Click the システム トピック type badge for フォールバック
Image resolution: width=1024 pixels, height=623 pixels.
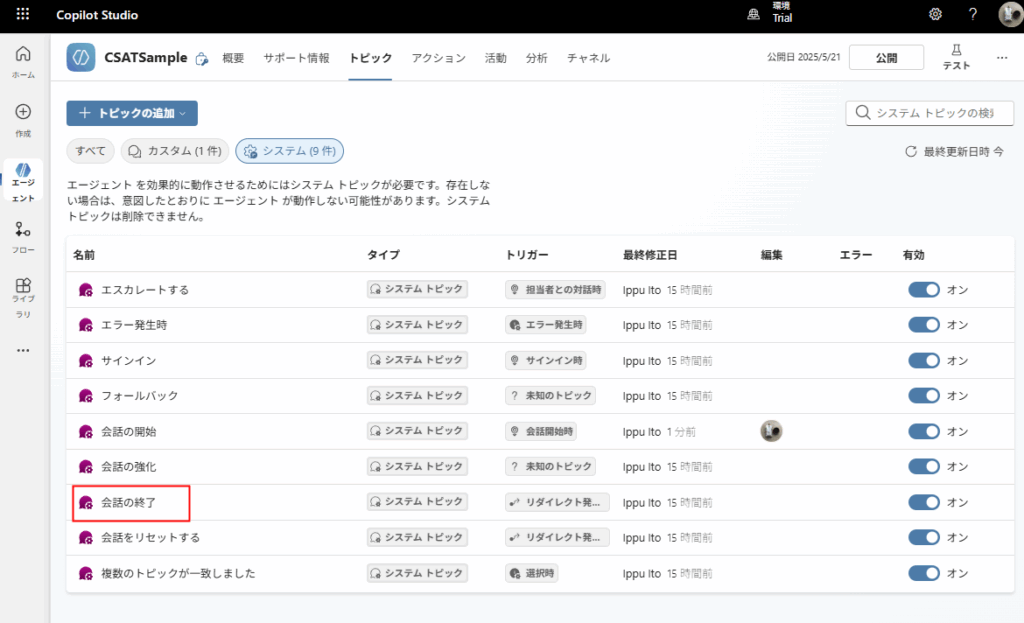pyautogui.click(x=417, y=395)
